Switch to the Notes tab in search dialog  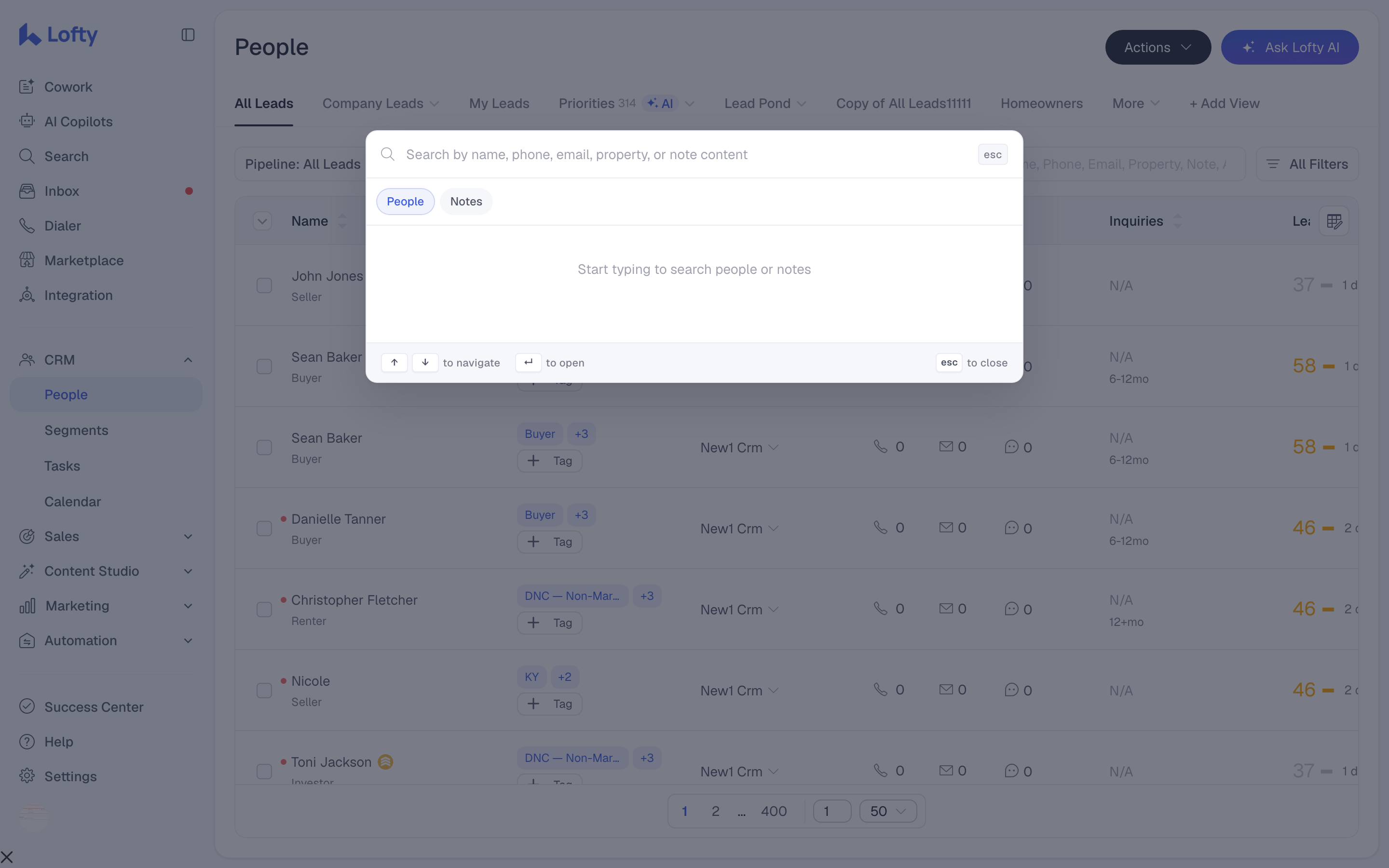pyautogui.click(x=466, y=202)
